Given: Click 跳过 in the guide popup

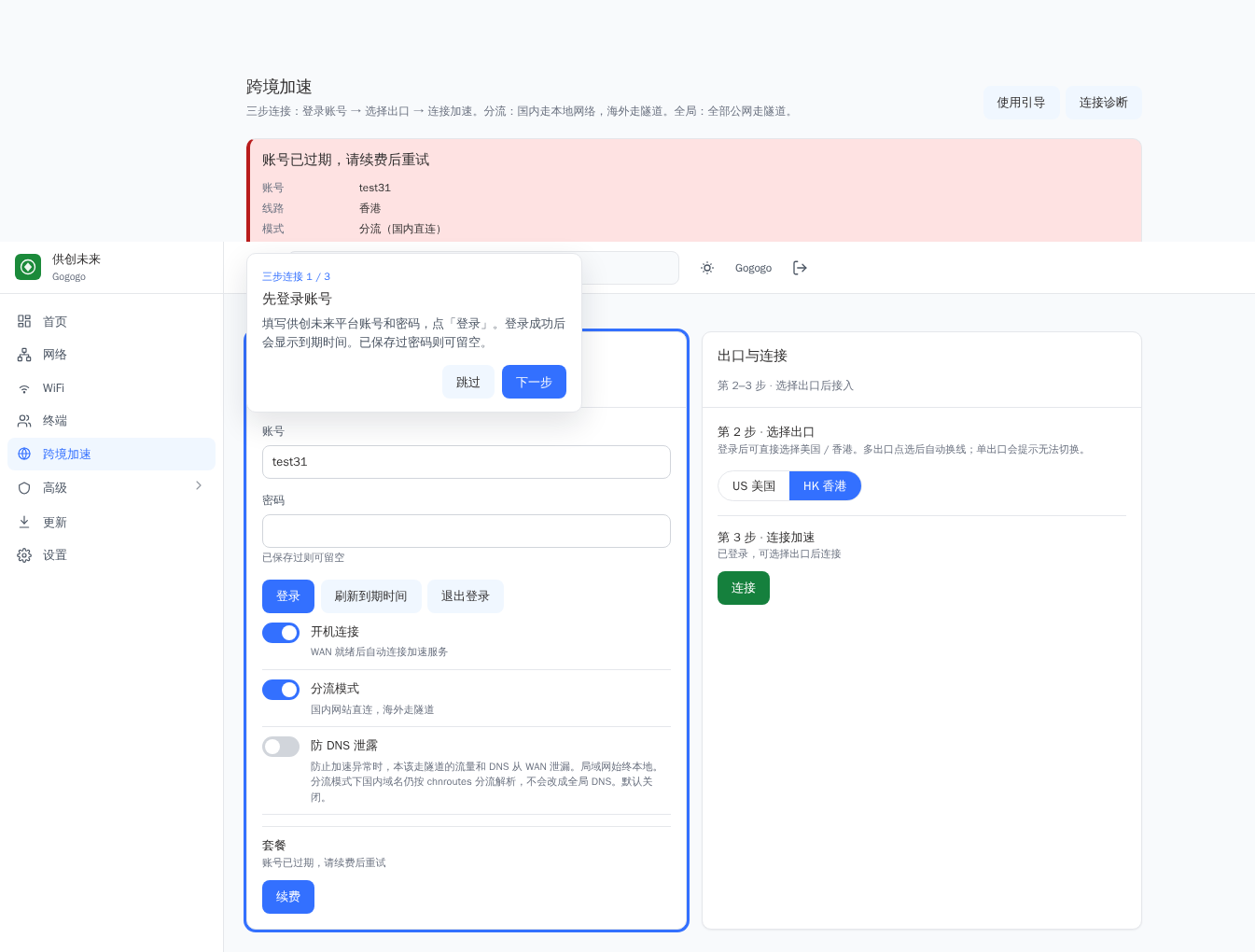Looking at the screenshot, I should point(468,382).
